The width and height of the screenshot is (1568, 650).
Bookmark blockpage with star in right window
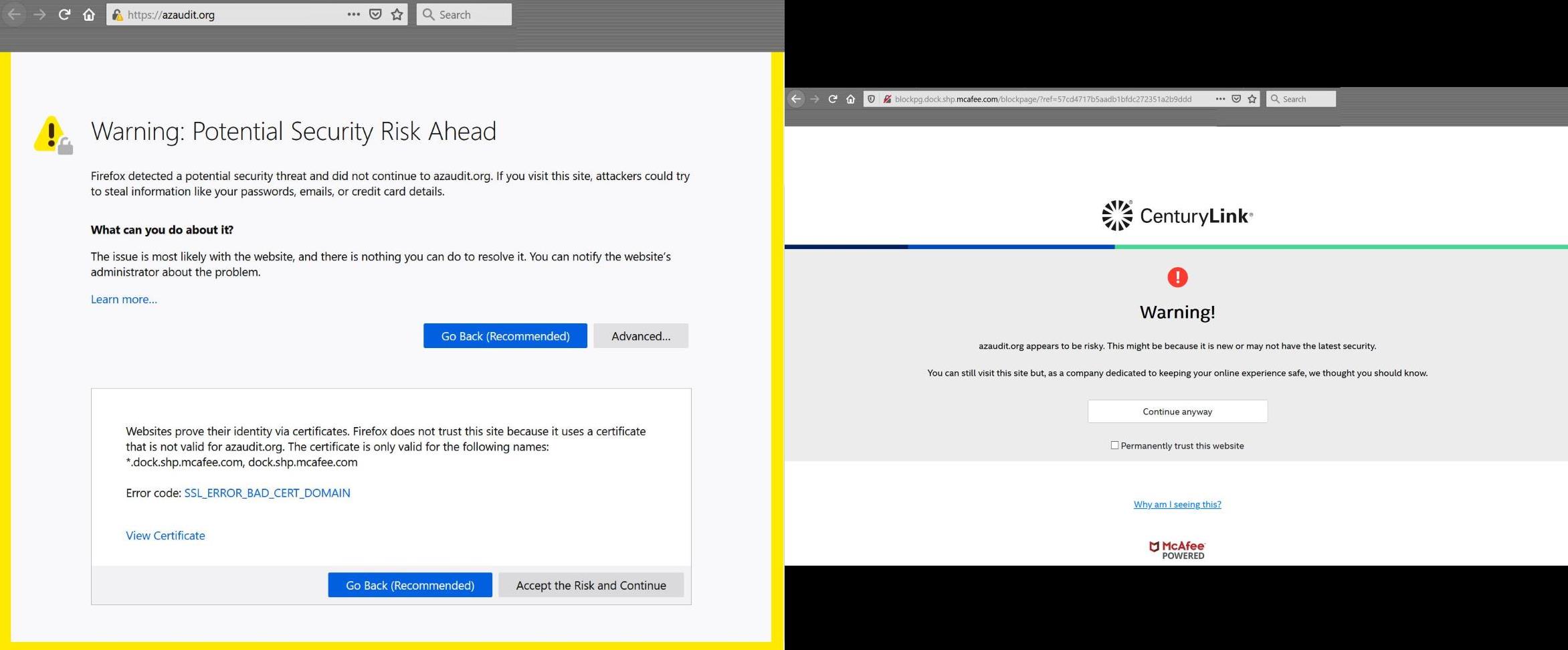tap(1252, 99)
